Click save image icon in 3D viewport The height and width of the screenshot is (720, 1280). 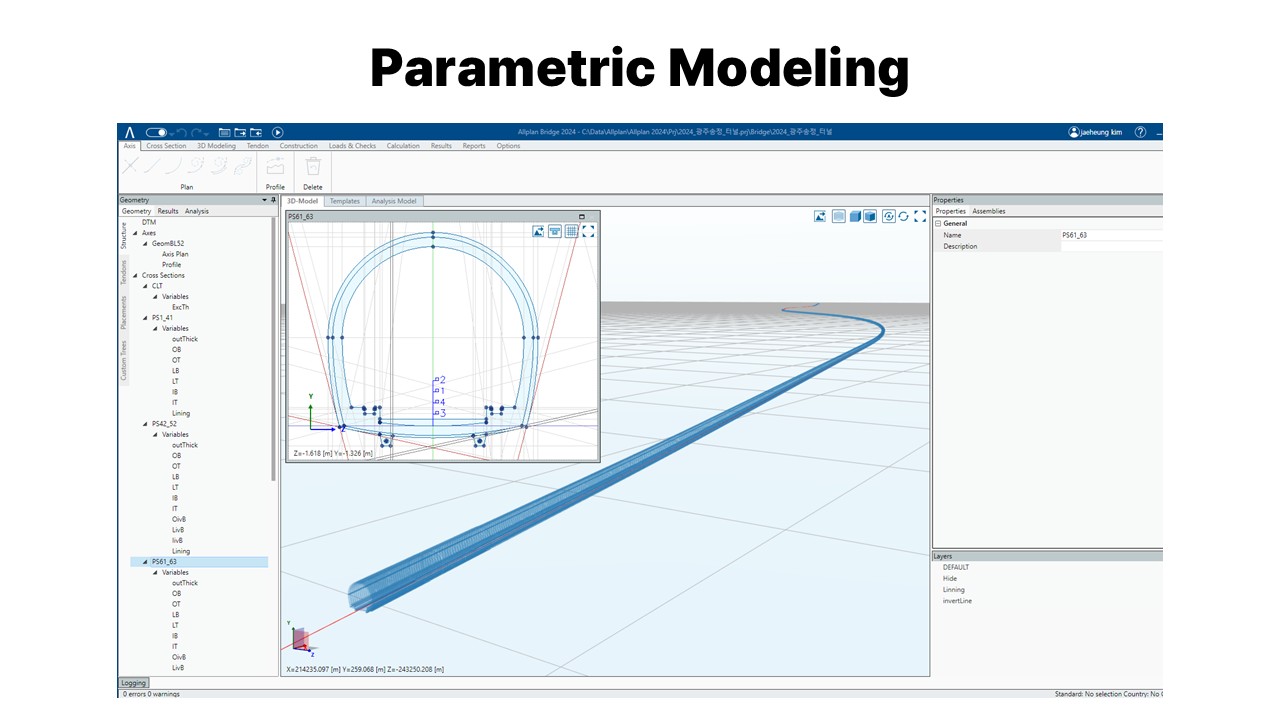click(x=820, y=216)
